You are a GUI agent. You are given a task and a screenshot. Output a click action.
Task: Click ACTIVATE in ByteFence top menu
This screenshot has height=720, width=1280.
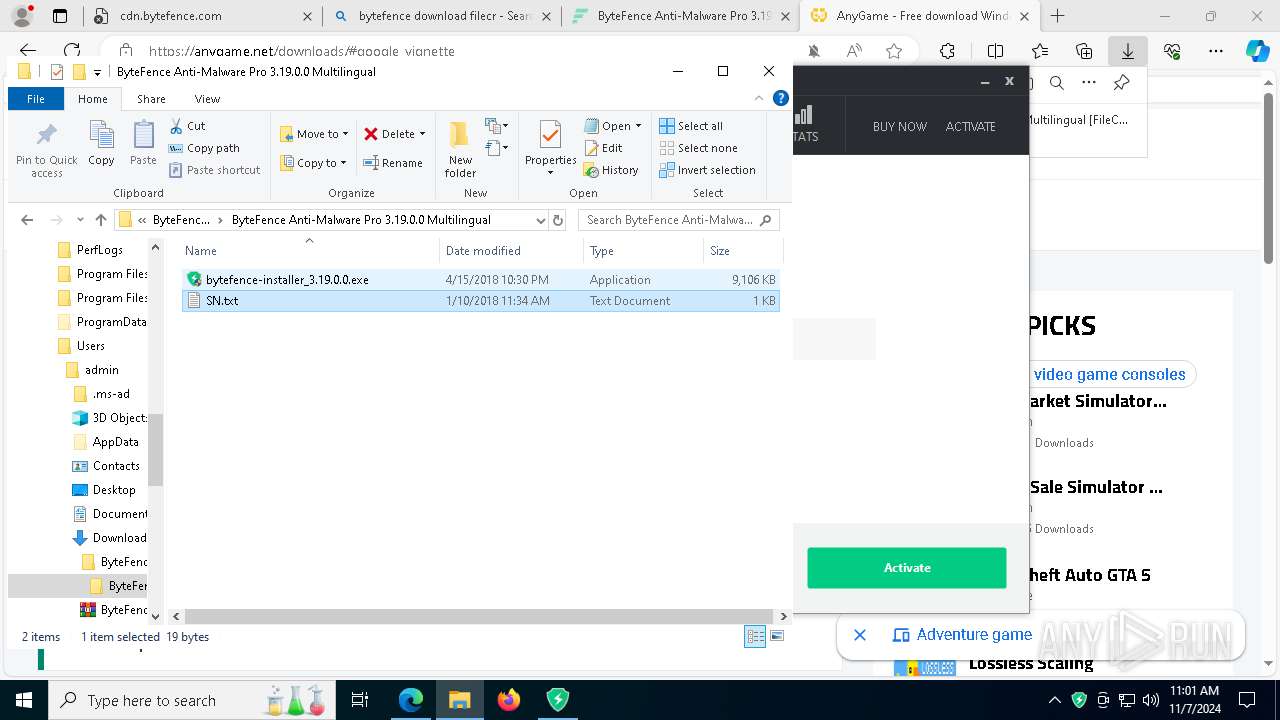click(x=970, y=126)
